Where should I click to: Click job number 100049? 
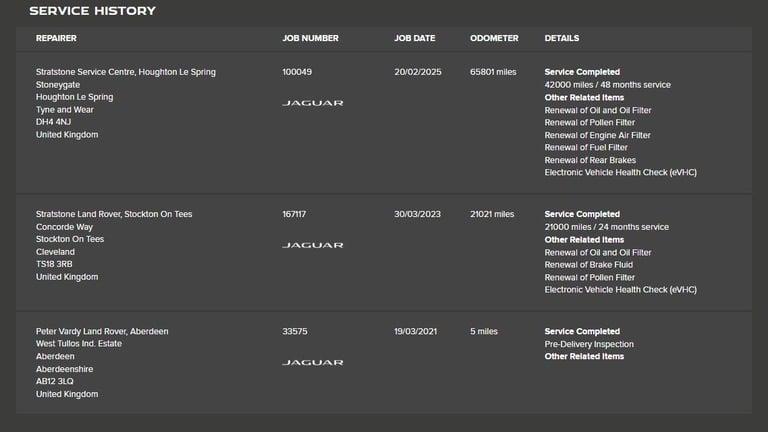point(297,72)
